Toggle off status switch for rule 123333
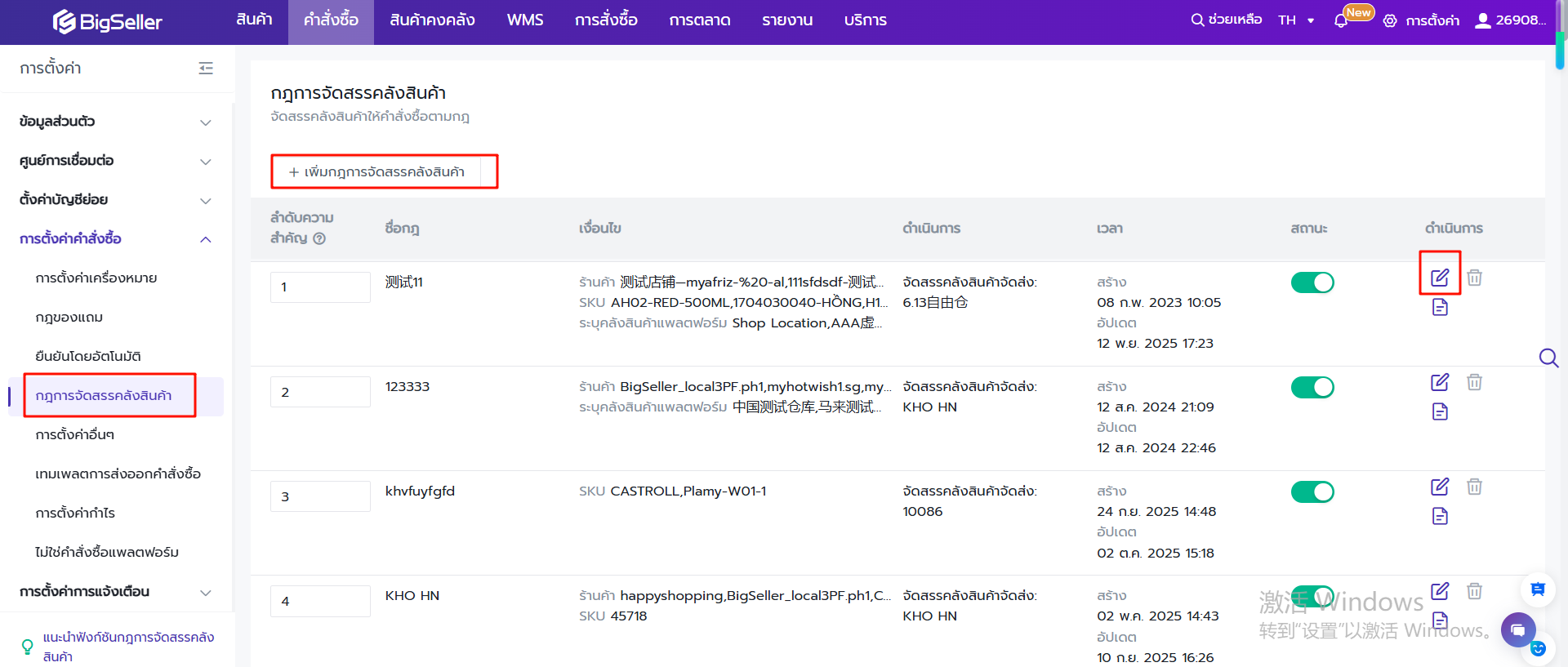 (1312, 387)
